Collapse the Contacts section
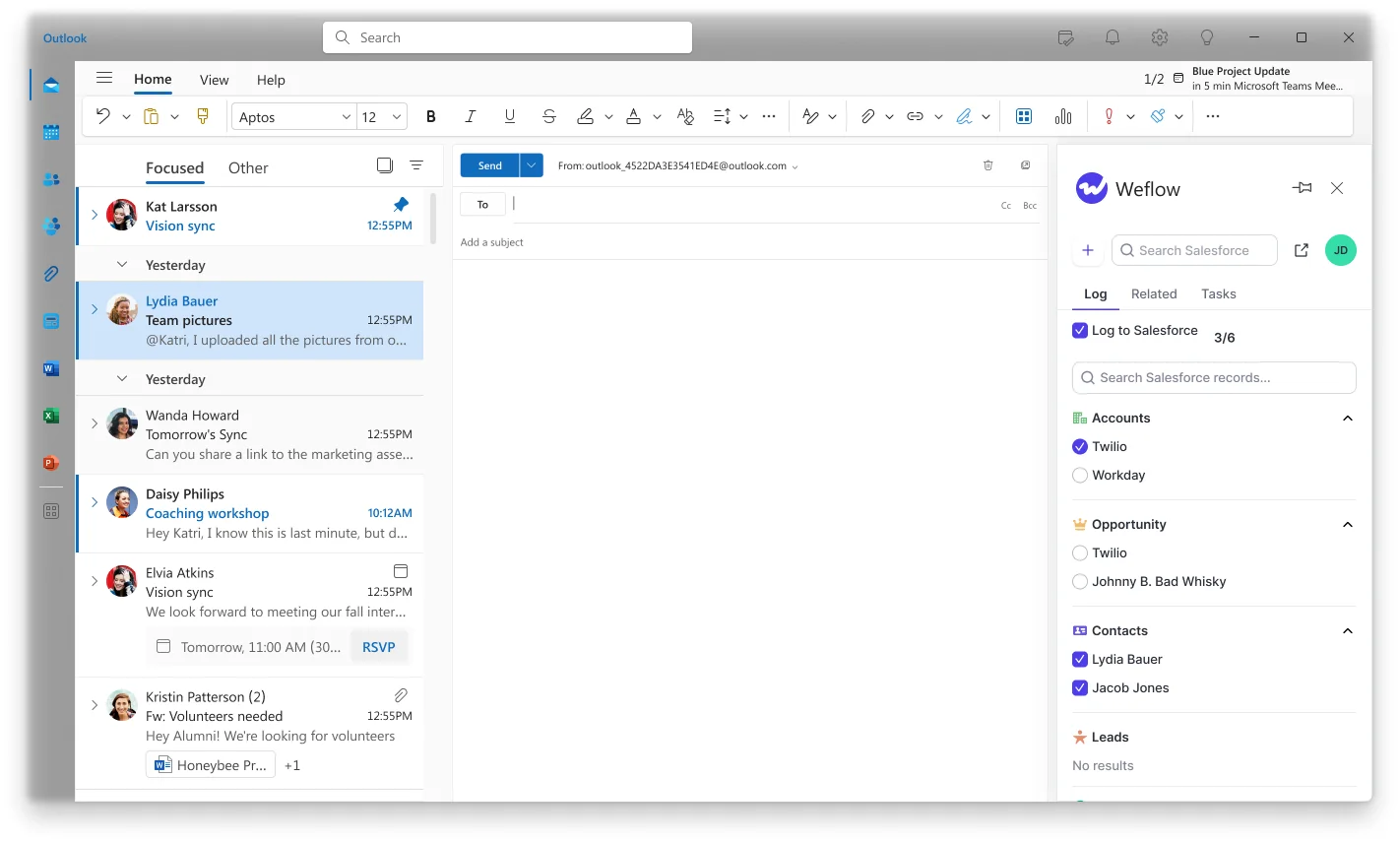 (x=1348, y=631)
